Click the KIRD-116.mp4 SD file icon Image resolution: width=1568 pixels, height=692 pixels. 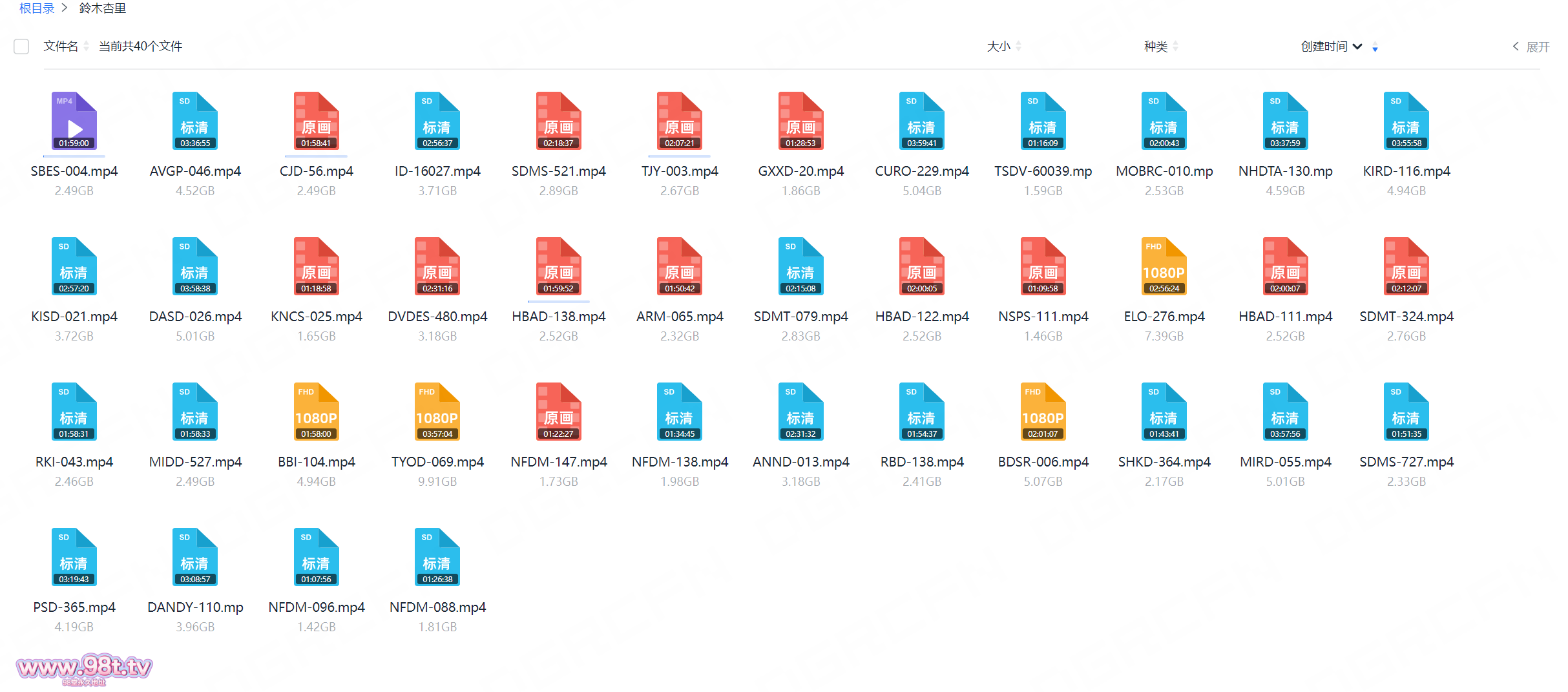click(x=1406, y=121)
